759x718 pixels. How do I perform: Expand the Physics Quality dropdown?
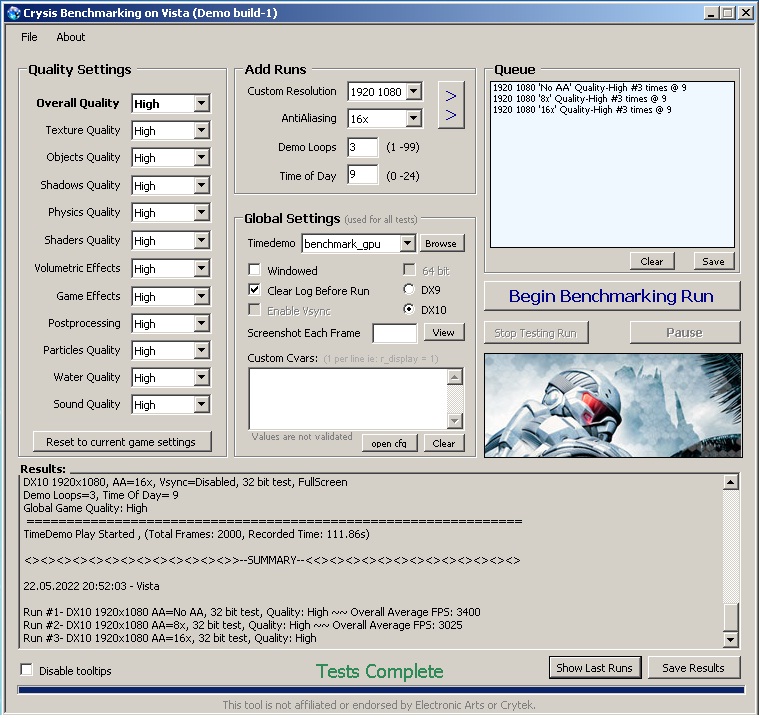[201, 213]
